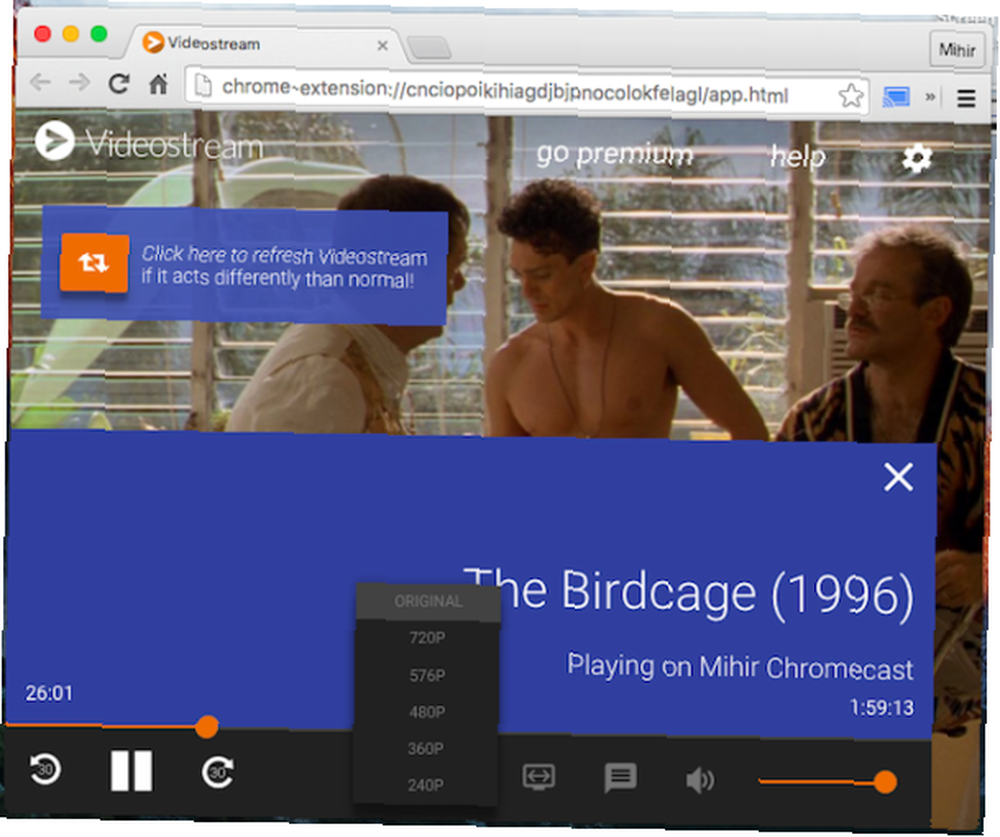Go to the Chrome home page icon
The width and height of the screenshot is (1000, 837).
(158, 84)
